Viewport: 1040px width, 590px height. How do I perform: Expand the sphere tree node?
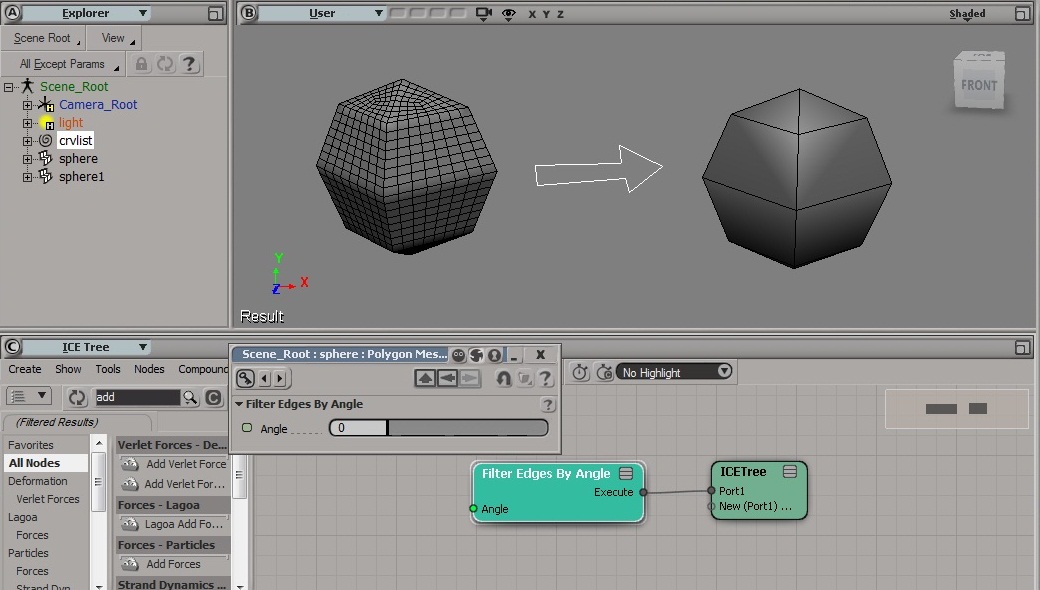27,159
